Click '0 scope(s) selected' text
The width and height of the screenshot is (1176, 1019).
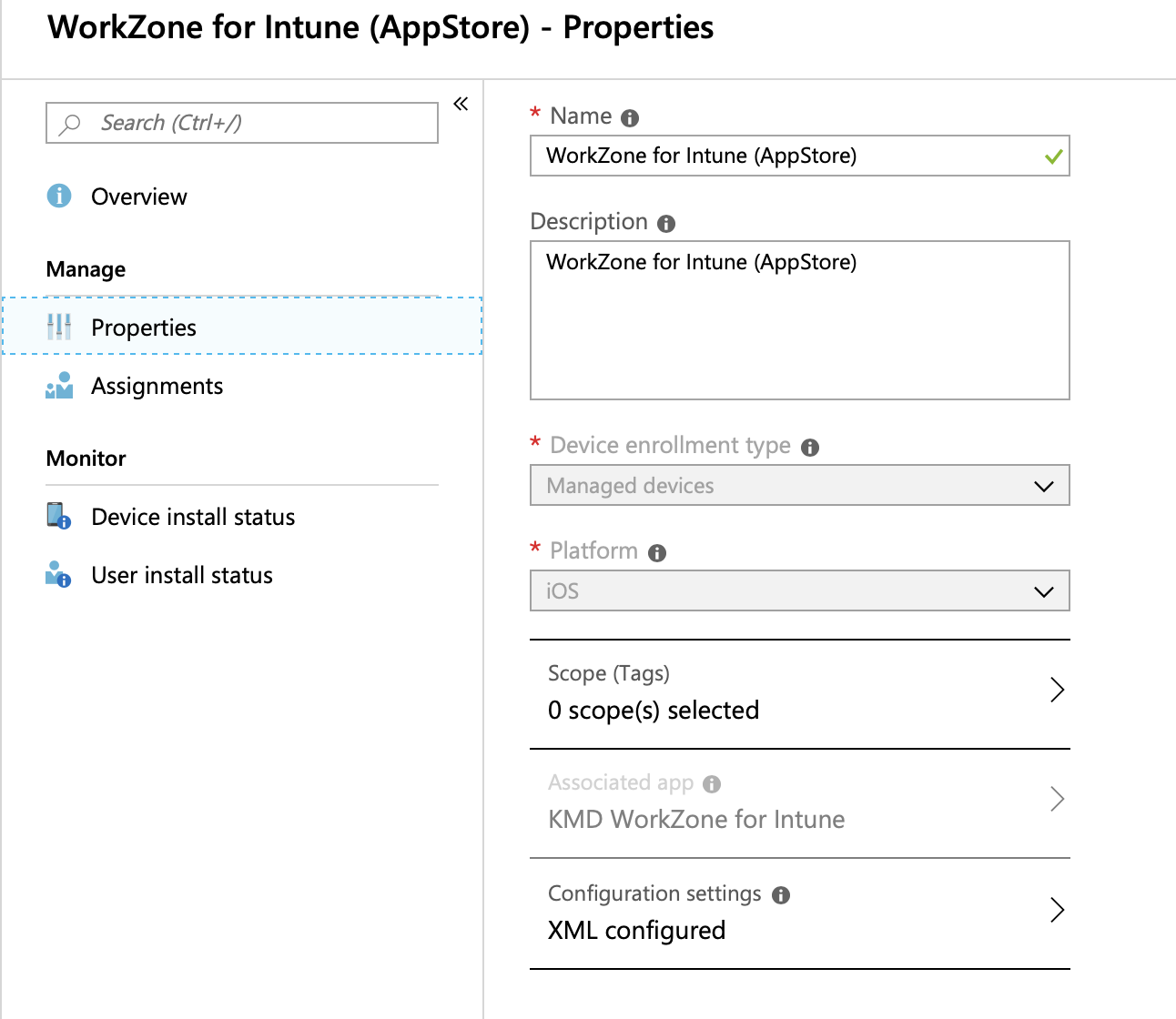[x=654, y=711]
